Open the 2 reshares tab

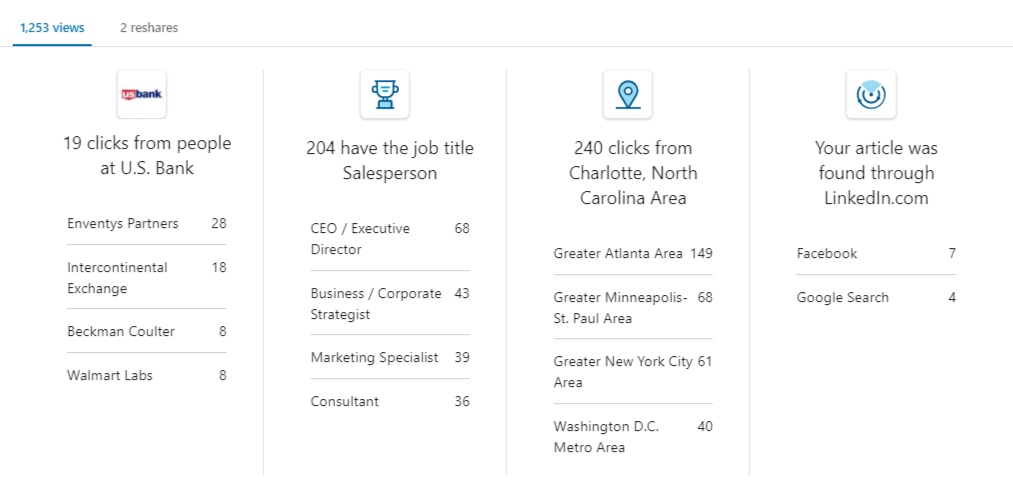pos(149,28)
